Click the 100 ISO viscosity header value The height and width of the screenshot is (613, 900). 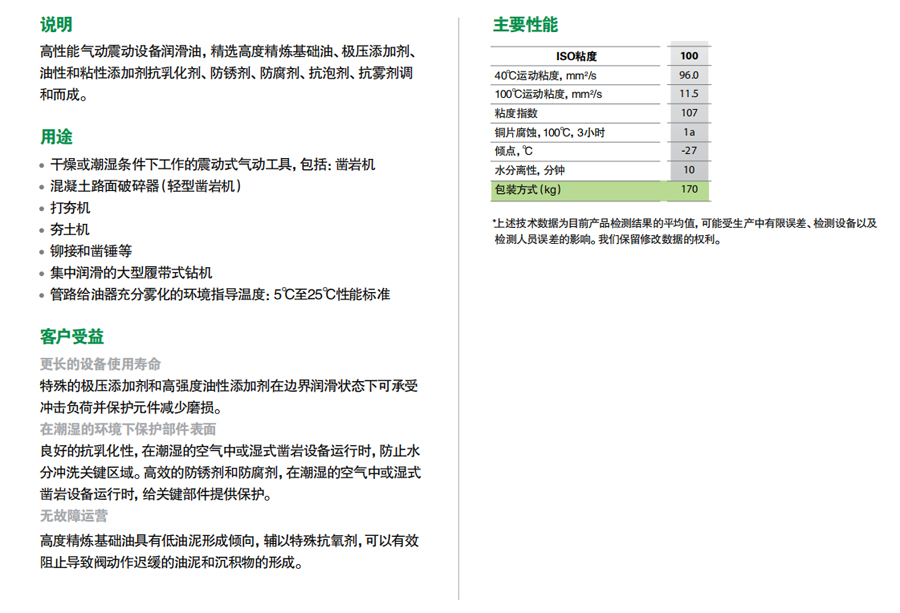coord(689,56)
